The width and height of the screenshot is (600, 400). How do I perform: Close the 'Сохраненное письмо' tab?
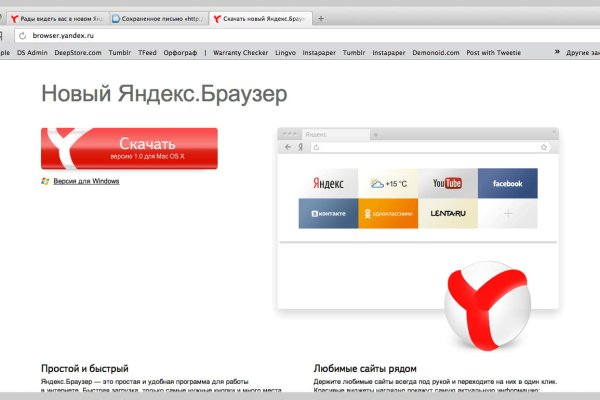(203, 18)
